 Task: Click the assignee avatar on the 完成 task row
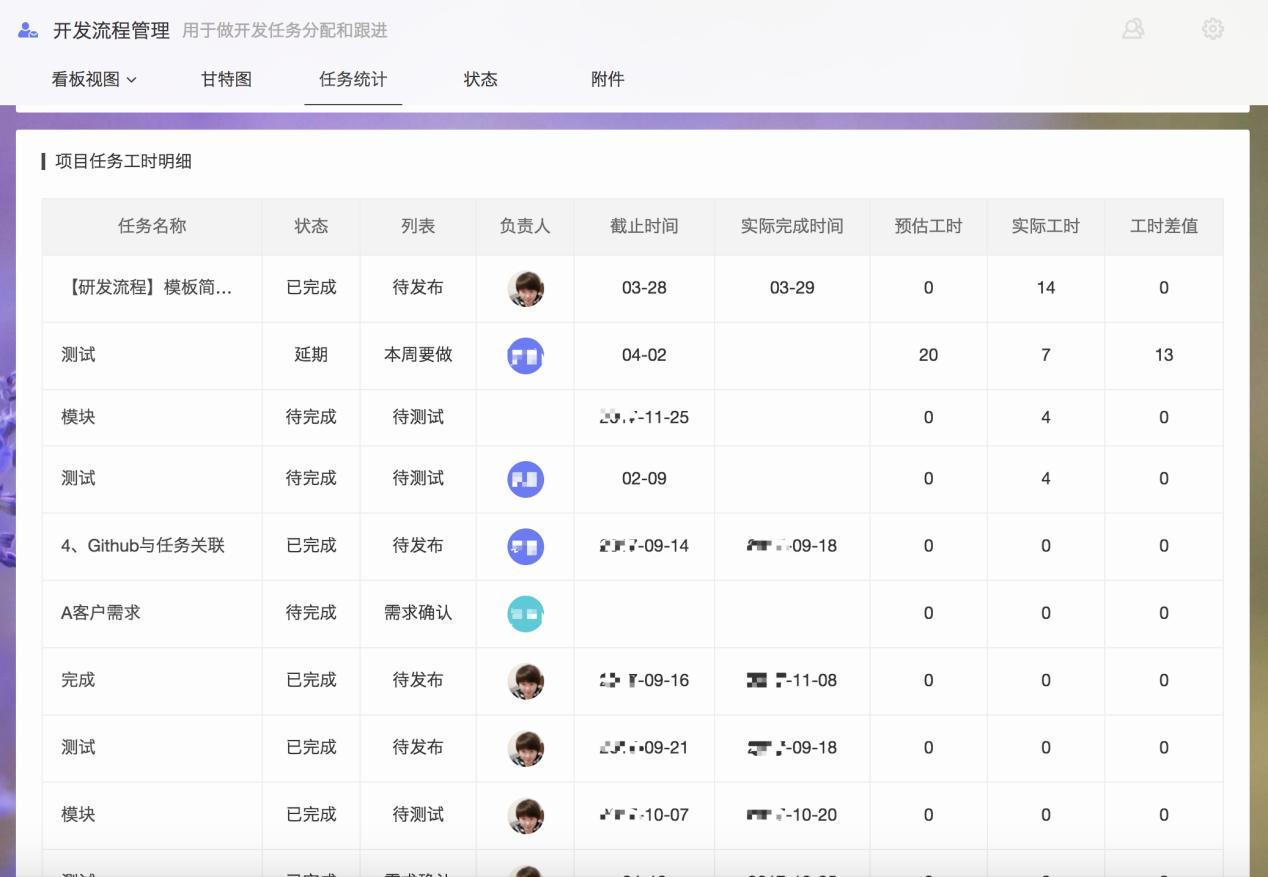tap(525, 680)
